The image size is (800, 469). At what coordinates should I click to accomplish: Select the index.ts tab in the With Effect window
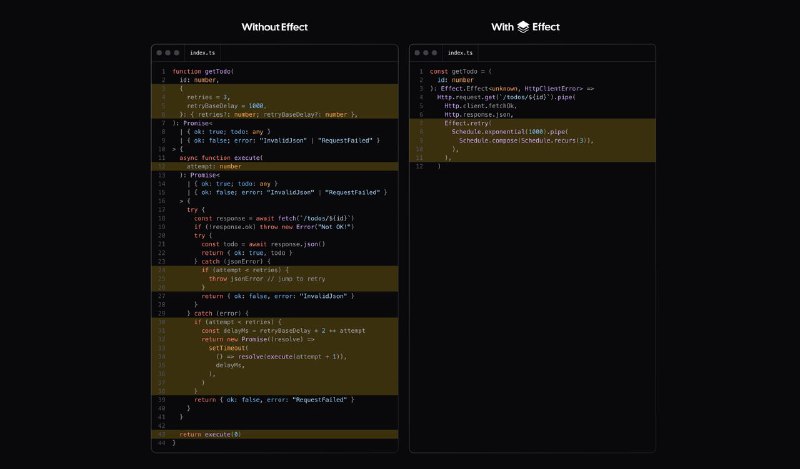click(x=460, y=53)
